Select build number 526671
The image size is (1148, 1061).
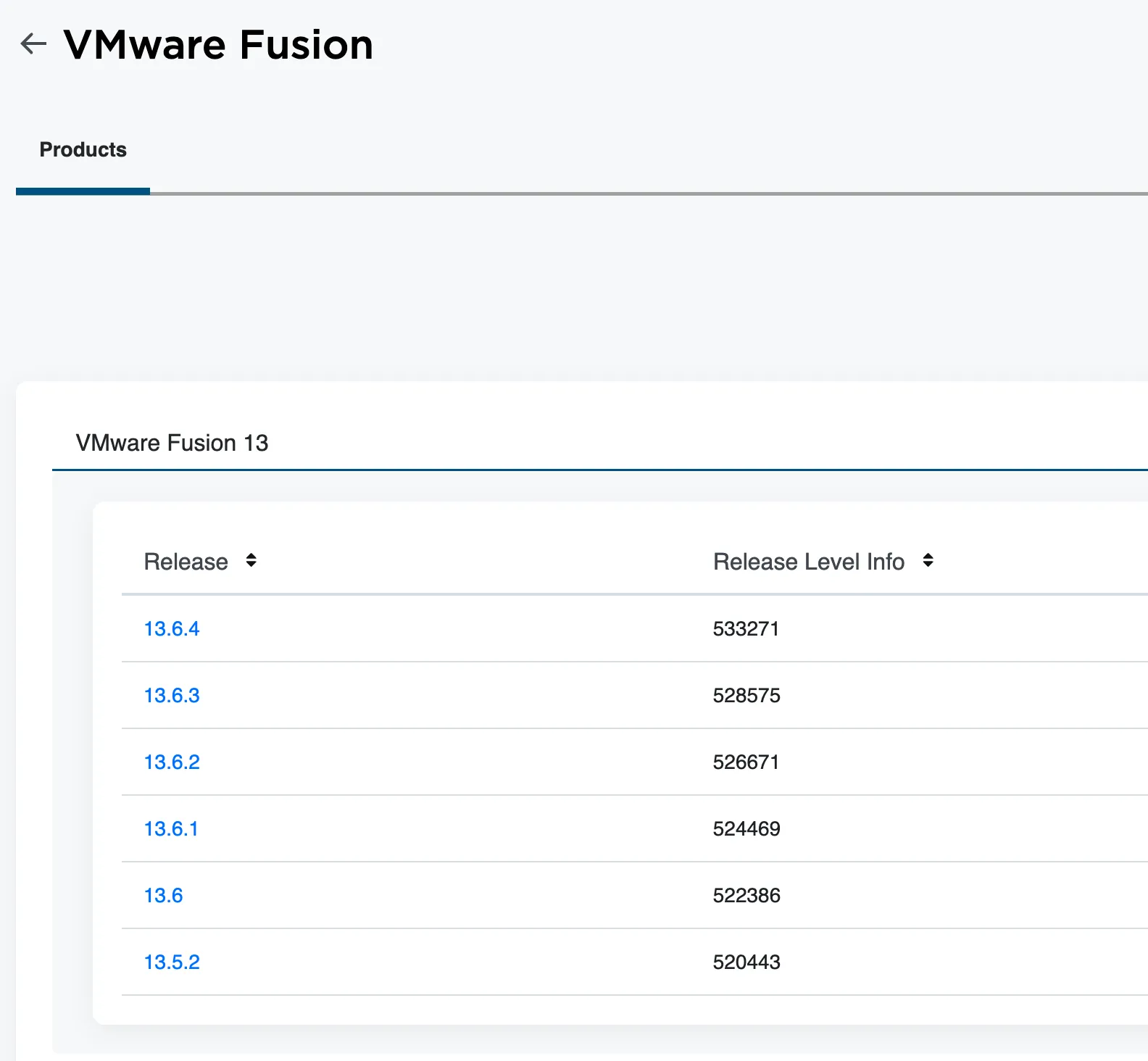pos(746,762)
